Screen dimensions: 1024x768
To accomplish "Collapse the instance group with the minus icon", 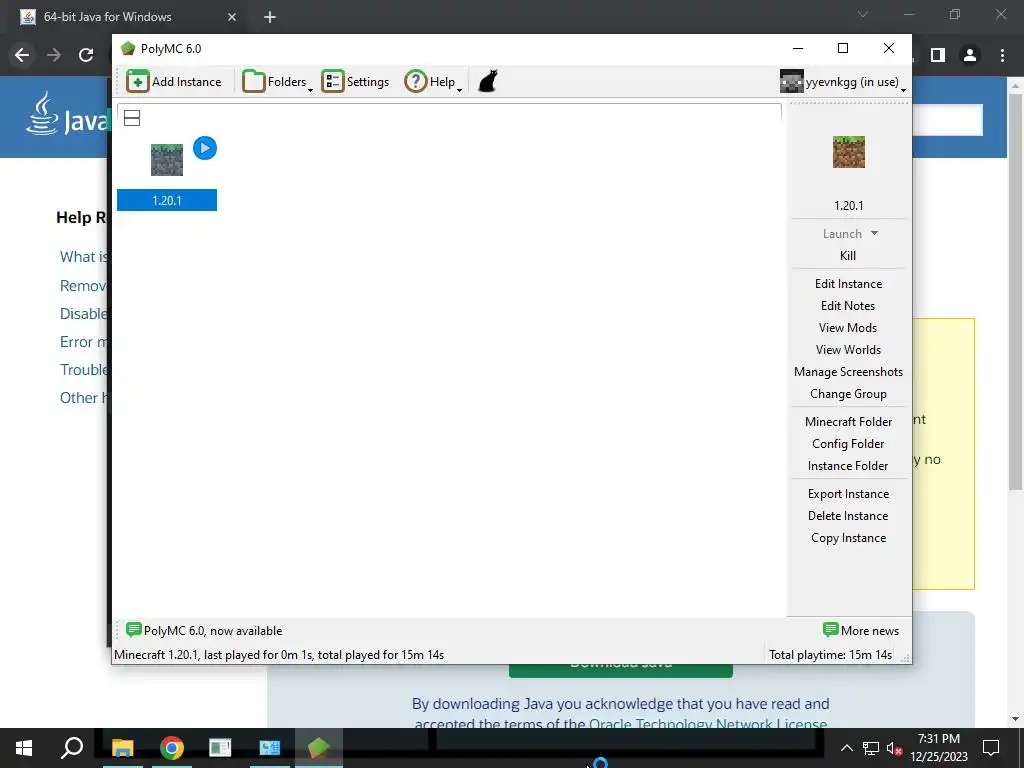I will click(132, 118).
